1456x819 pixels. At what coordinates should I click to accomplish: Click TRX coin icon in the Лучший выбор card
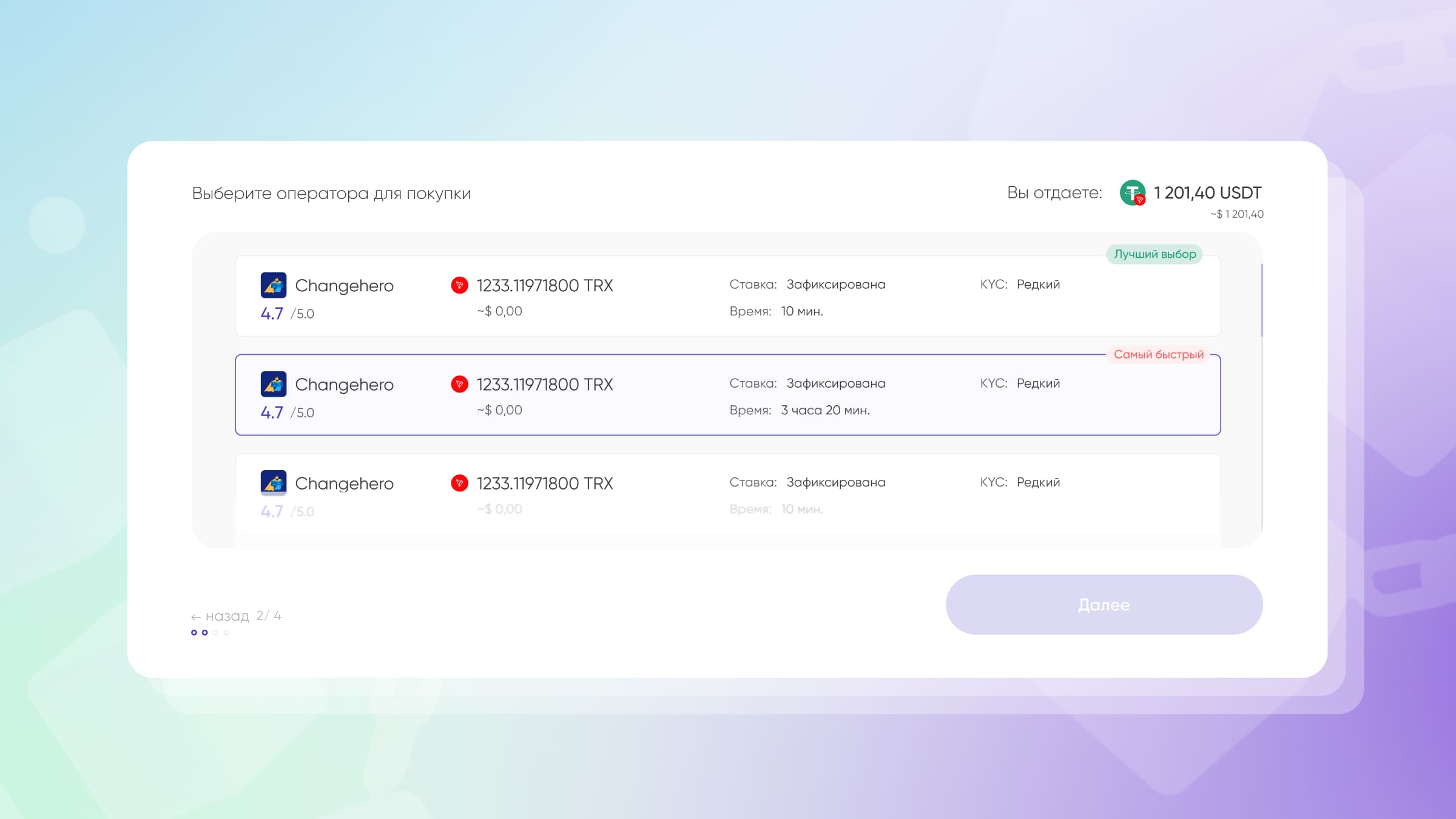tap(460, 285)
